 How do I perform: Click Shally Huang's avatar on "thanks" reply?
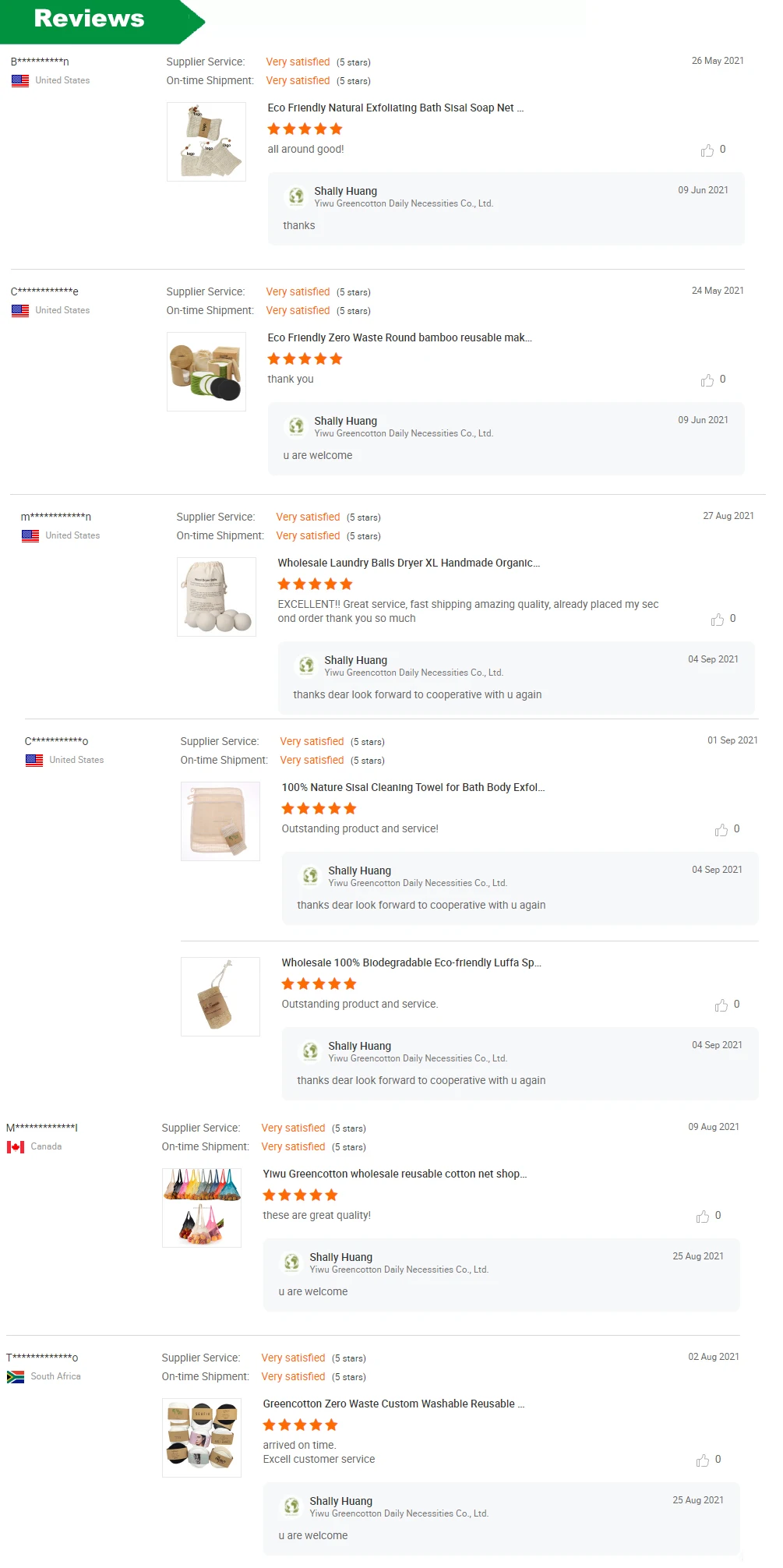296,196
